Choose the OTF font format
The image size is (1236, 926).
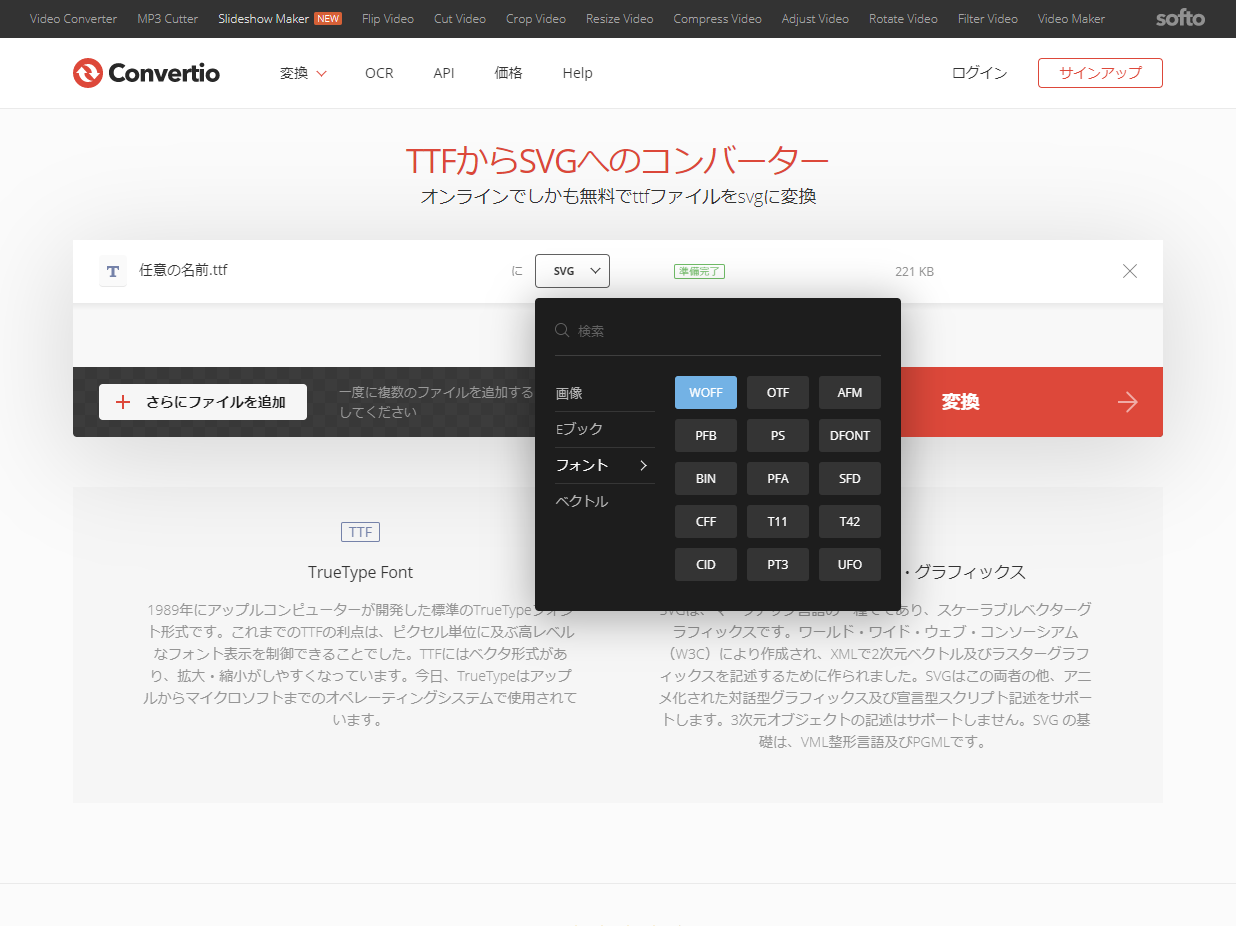(778, 393)
